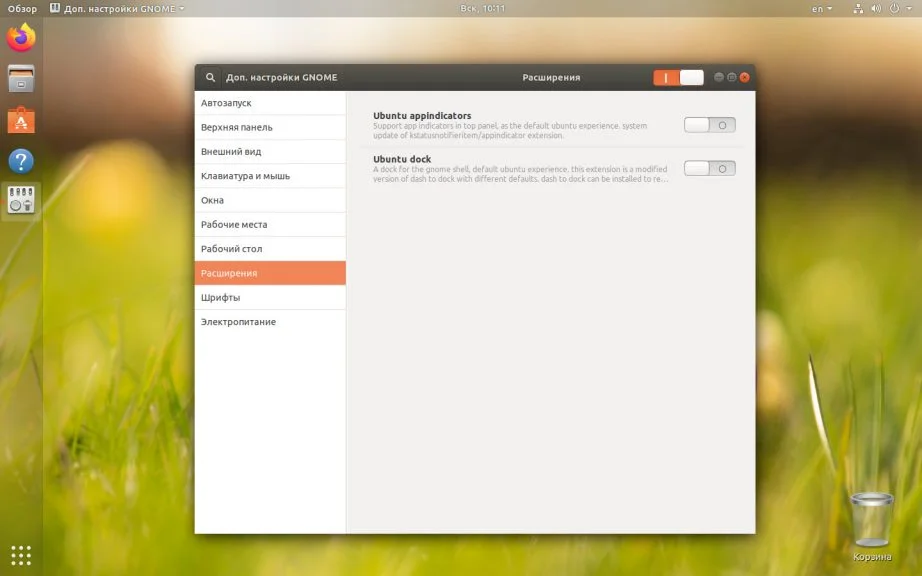Open Рабочие места section
922x576 pixels.
270,225
